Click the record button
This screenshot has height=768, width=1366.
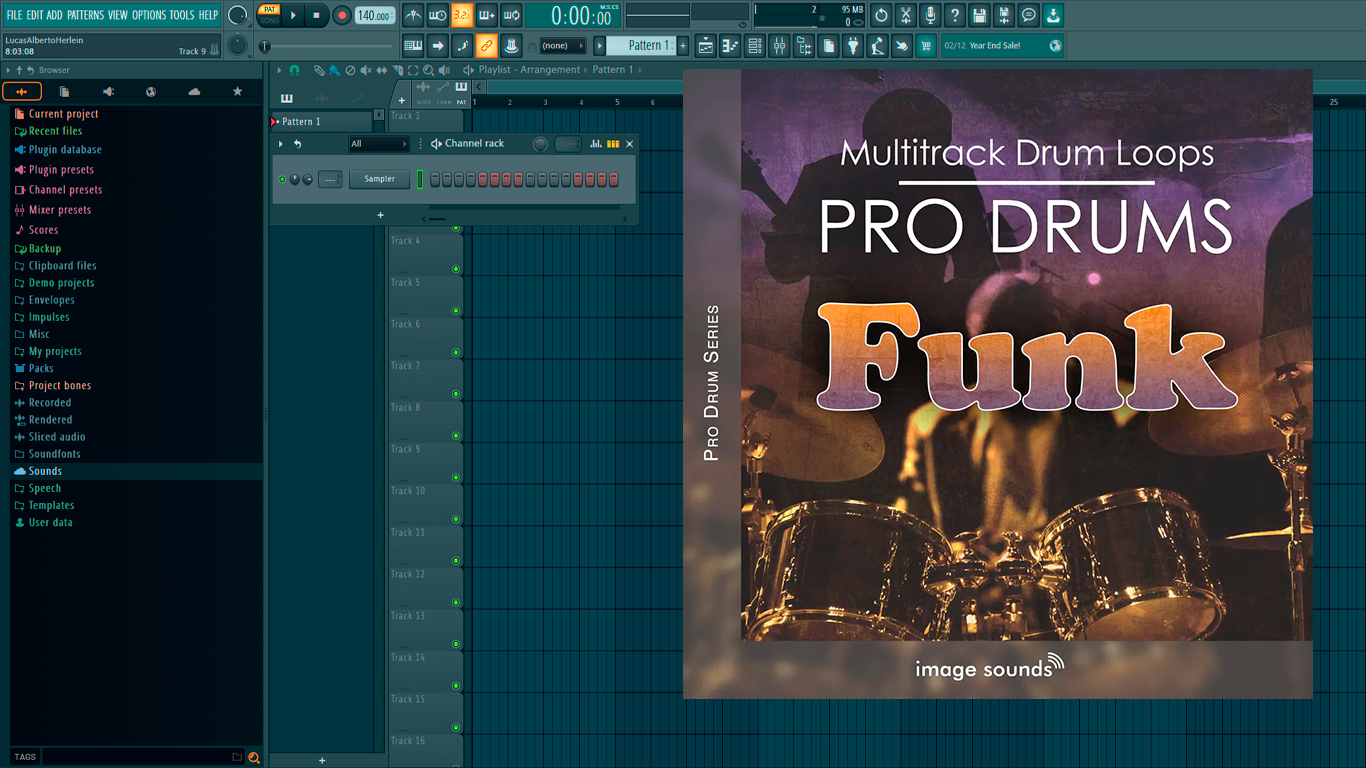click(x=342, y=15)
